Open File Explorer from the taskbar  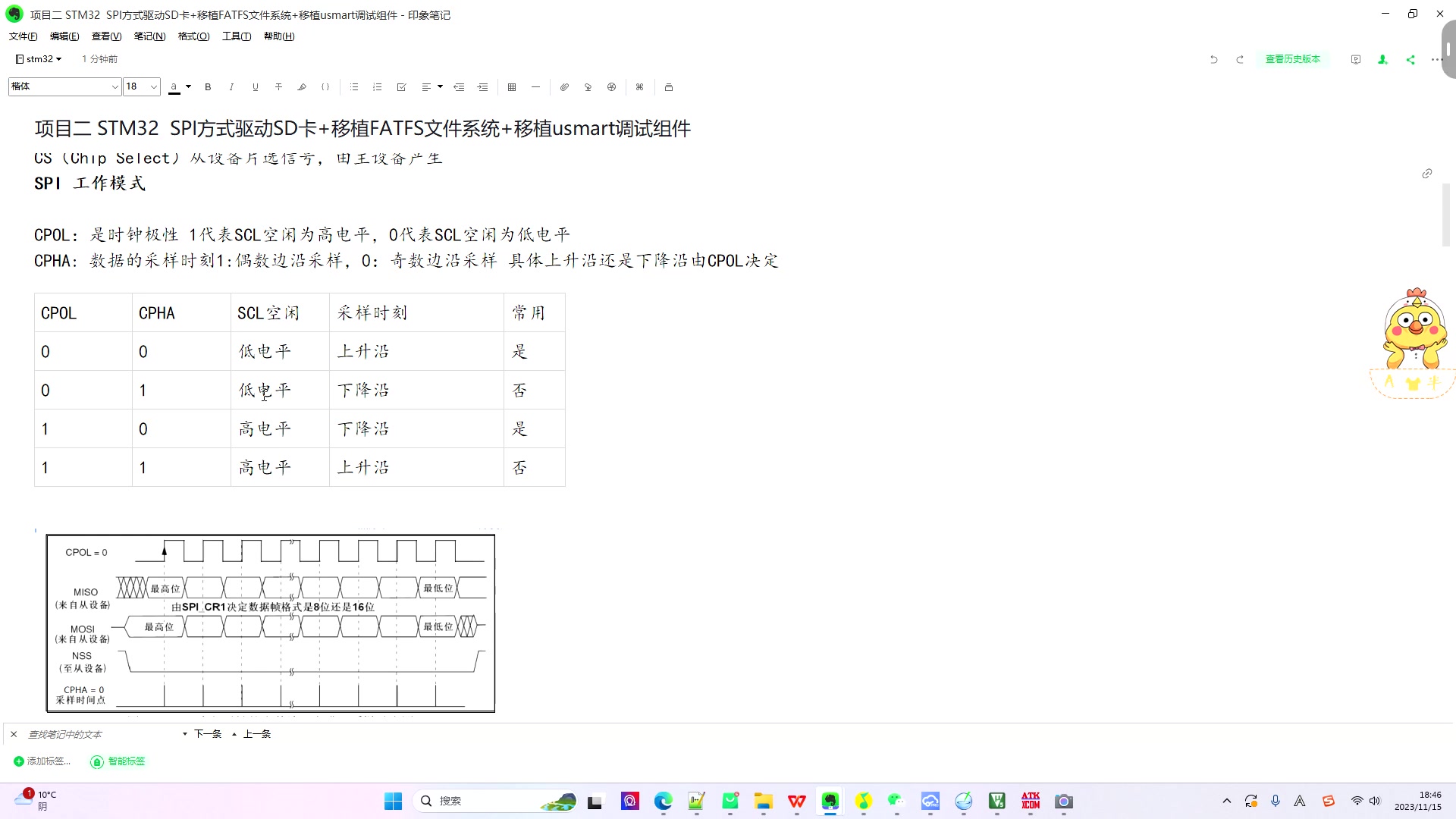click(x=764, y=802)
